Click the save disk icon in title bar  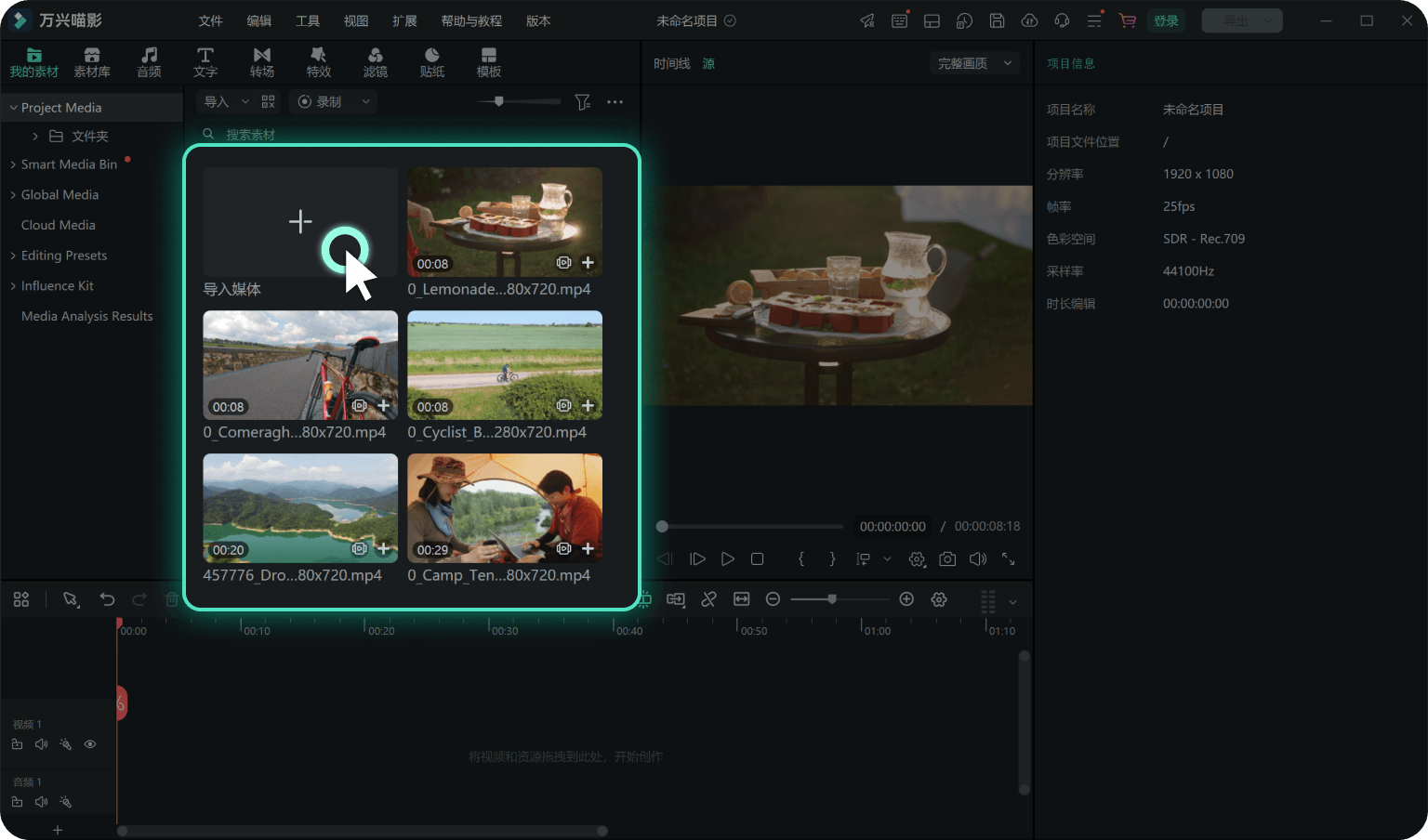997,20
